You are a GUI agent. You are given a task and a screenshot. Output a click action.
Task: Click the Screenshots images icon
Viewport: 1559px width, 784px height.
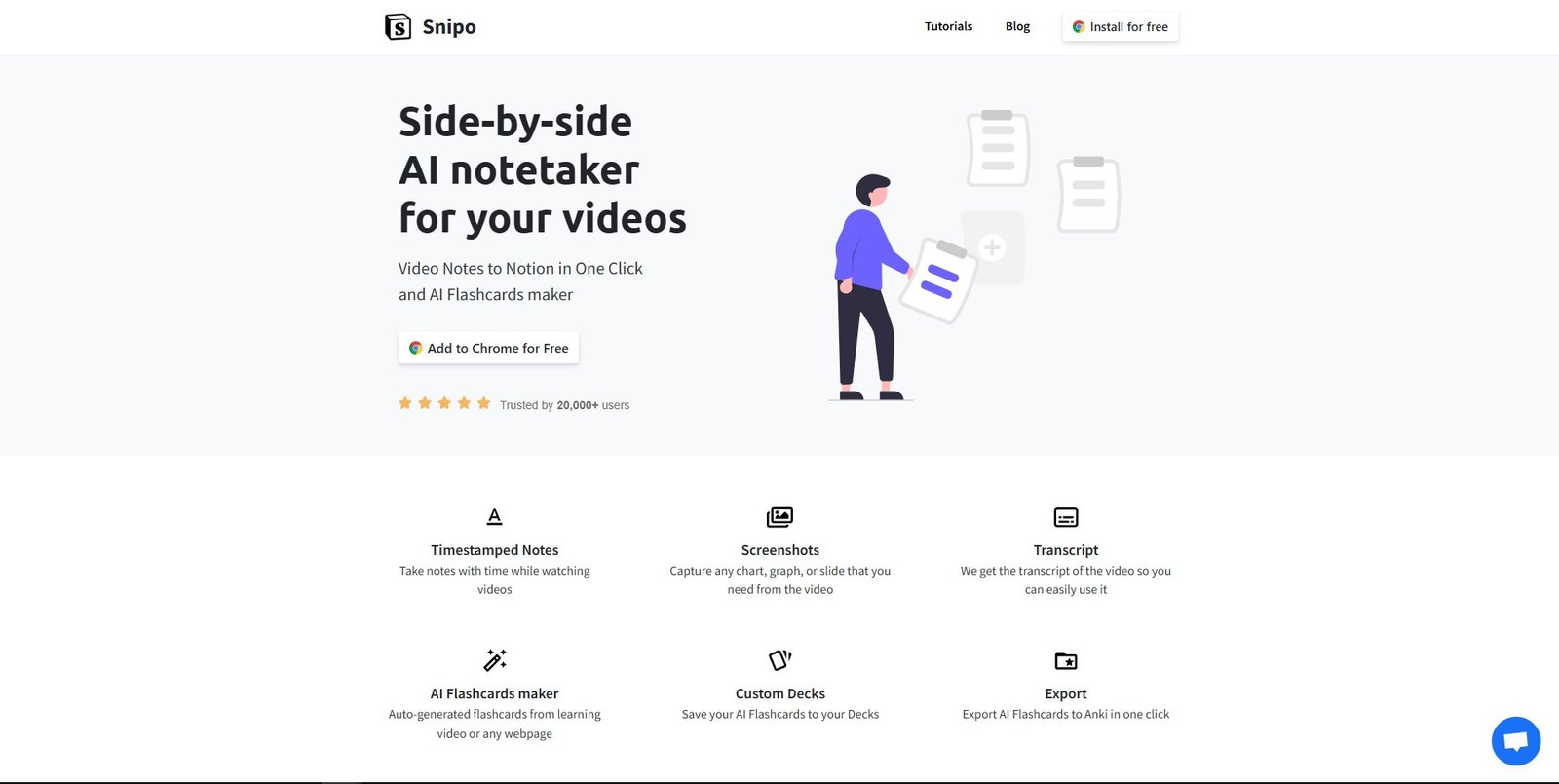click(x=779, y=516)
